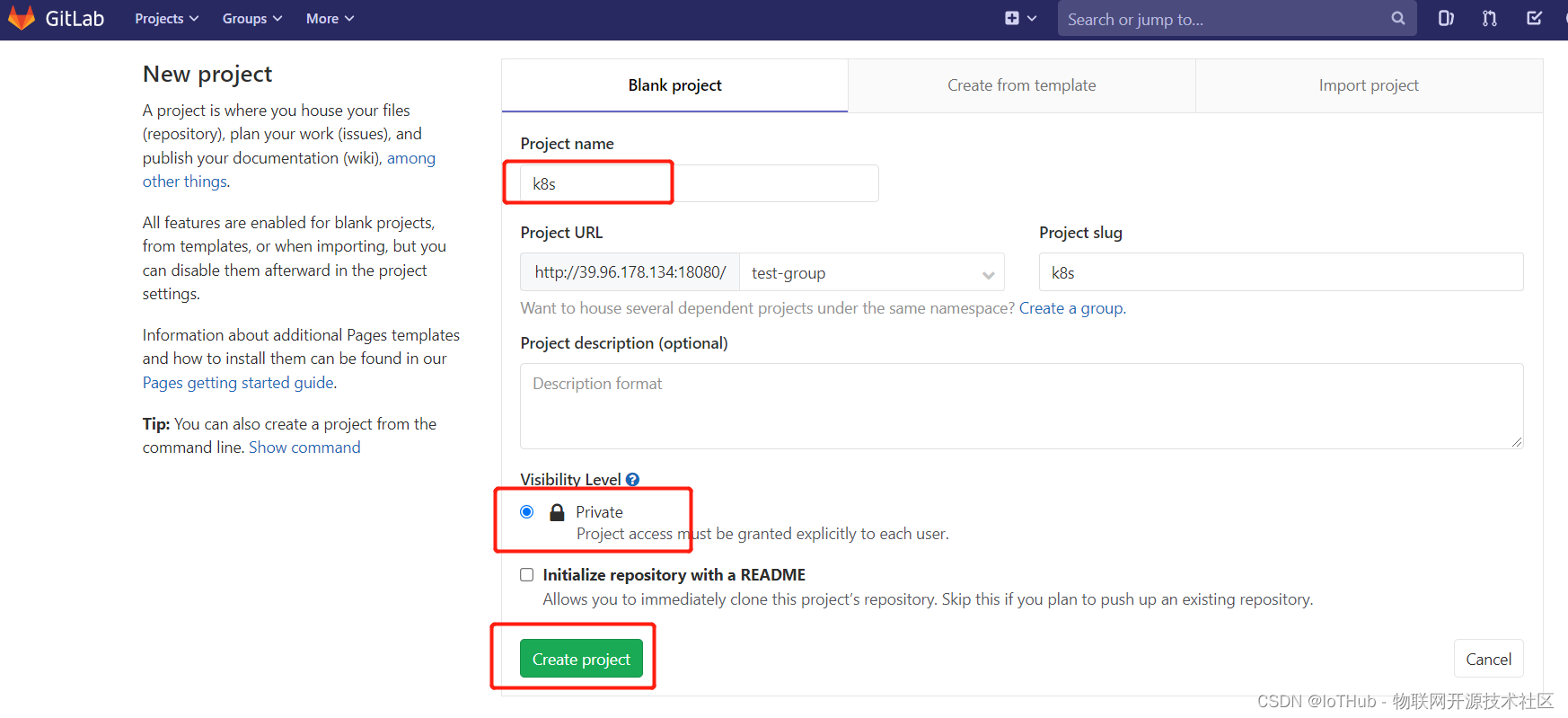
Task: Open the issues icon in navbar
Action: tap(1446, 18)
